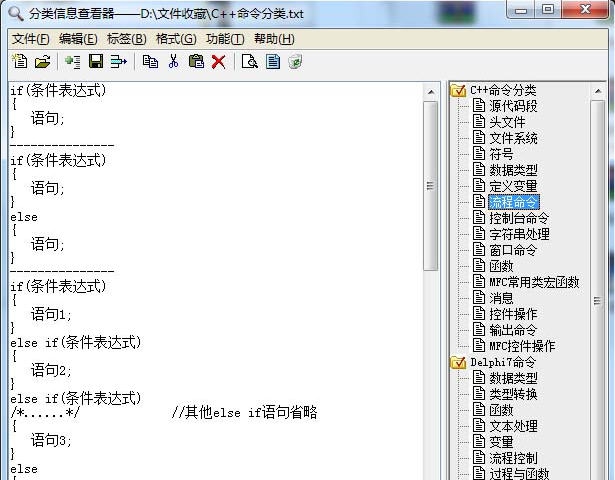The image size is (615, 480).
Task: Select 输出命令 in the tree
Action: tap(513, 330)
